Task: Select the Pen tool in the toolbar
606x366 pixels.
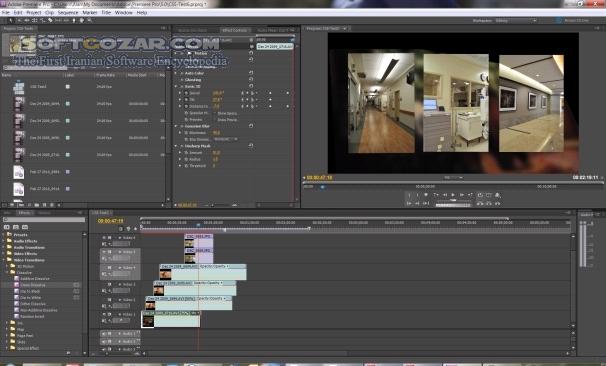Action: click(x=74, y=20)
